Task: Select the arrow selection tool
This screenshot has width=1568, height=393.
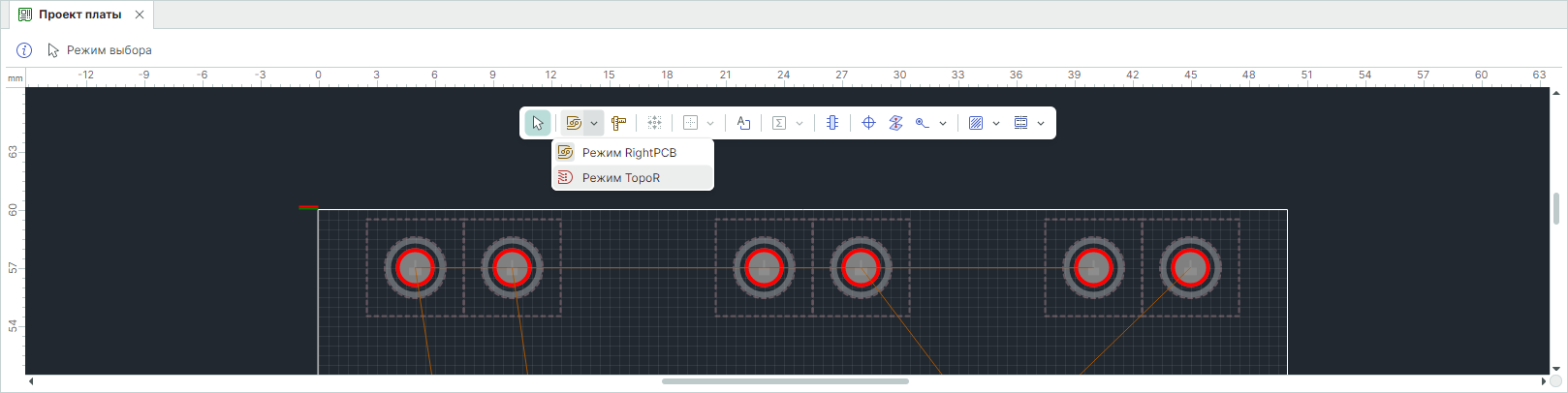Action: coord(537,123)
